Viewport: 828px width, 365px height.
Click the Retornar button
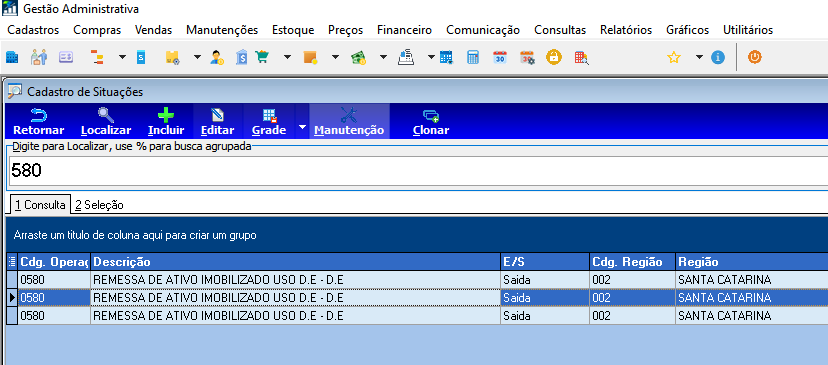tap(39, 121)
